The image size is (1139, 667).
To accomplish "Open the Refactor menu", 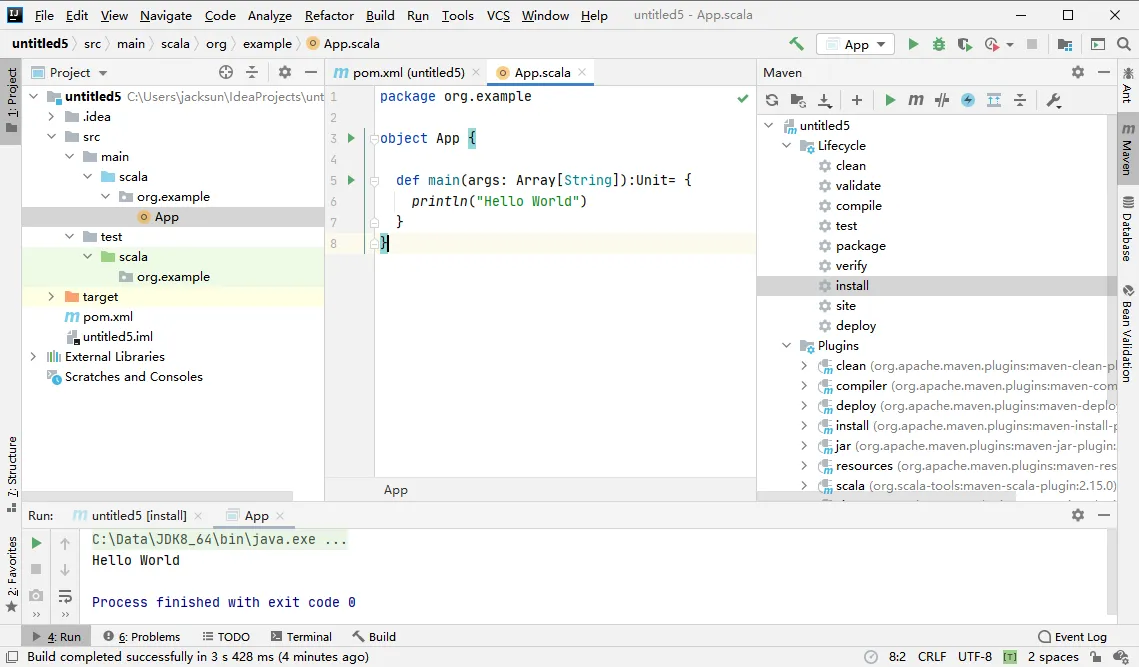I will coord(328,15).
